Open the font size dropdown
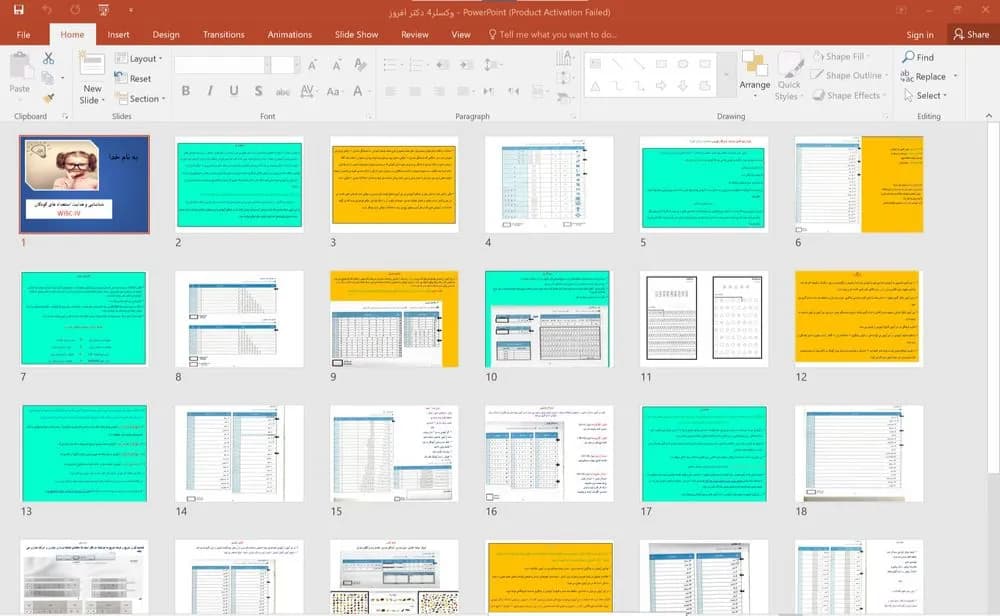Image resolution: width=1000 pixels, height=616 pixels. [x=297, y=64]
